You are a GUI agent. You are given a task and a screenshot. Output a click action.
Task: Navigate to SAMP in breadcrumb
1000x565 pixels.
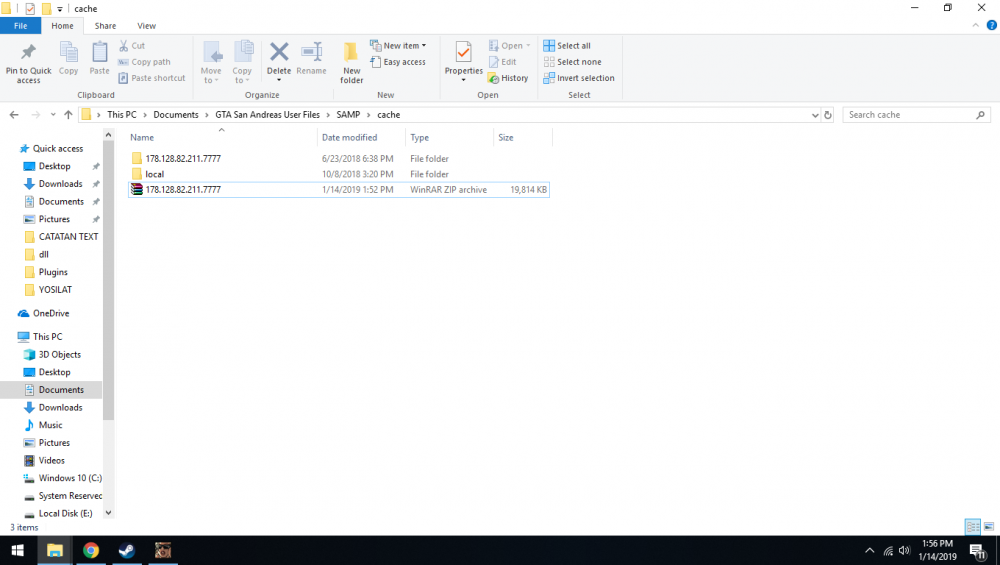(348, 115)
